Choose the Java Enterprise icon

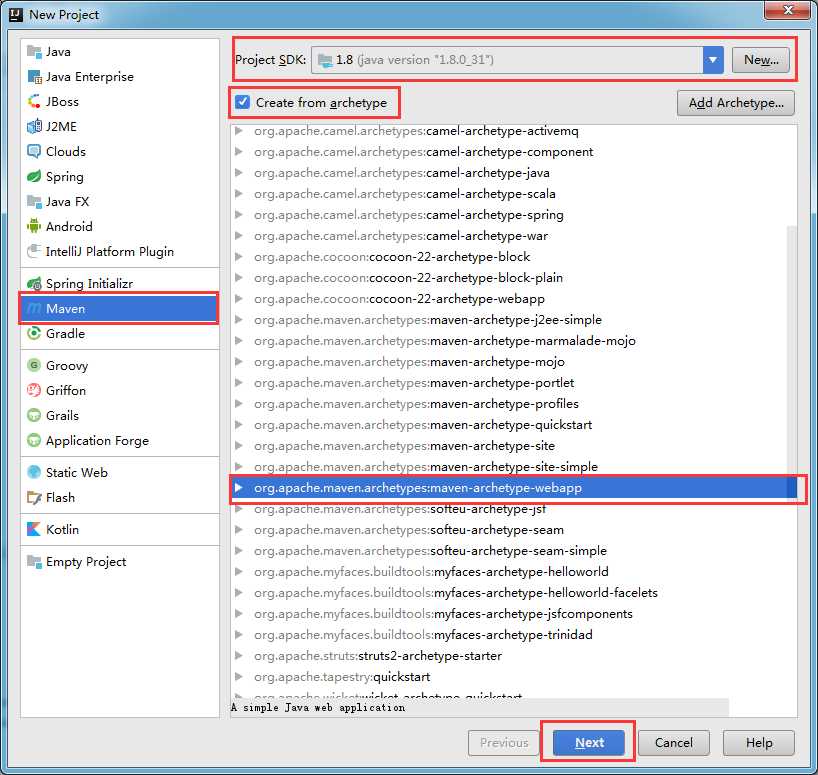tap(34, 77)
